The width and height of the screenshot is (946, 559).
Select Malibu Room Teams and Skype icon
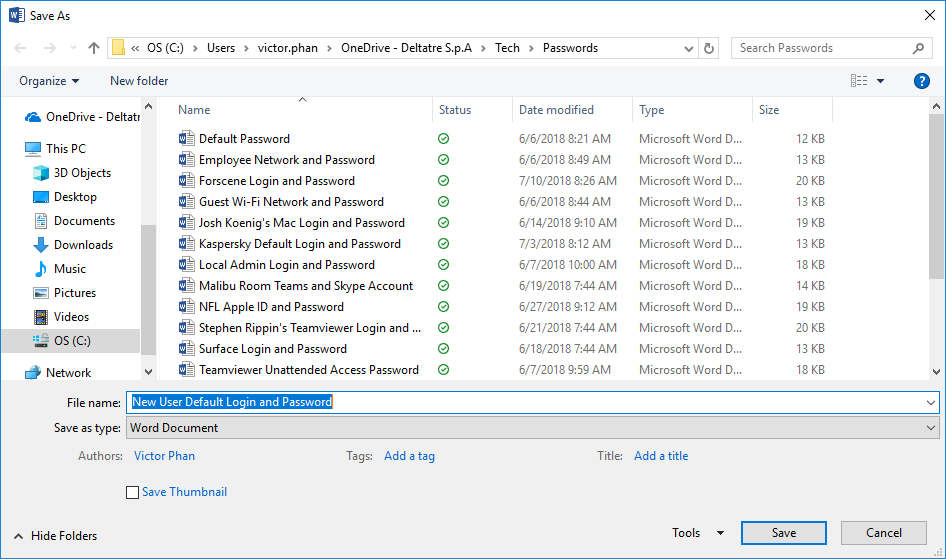point(186,286)
